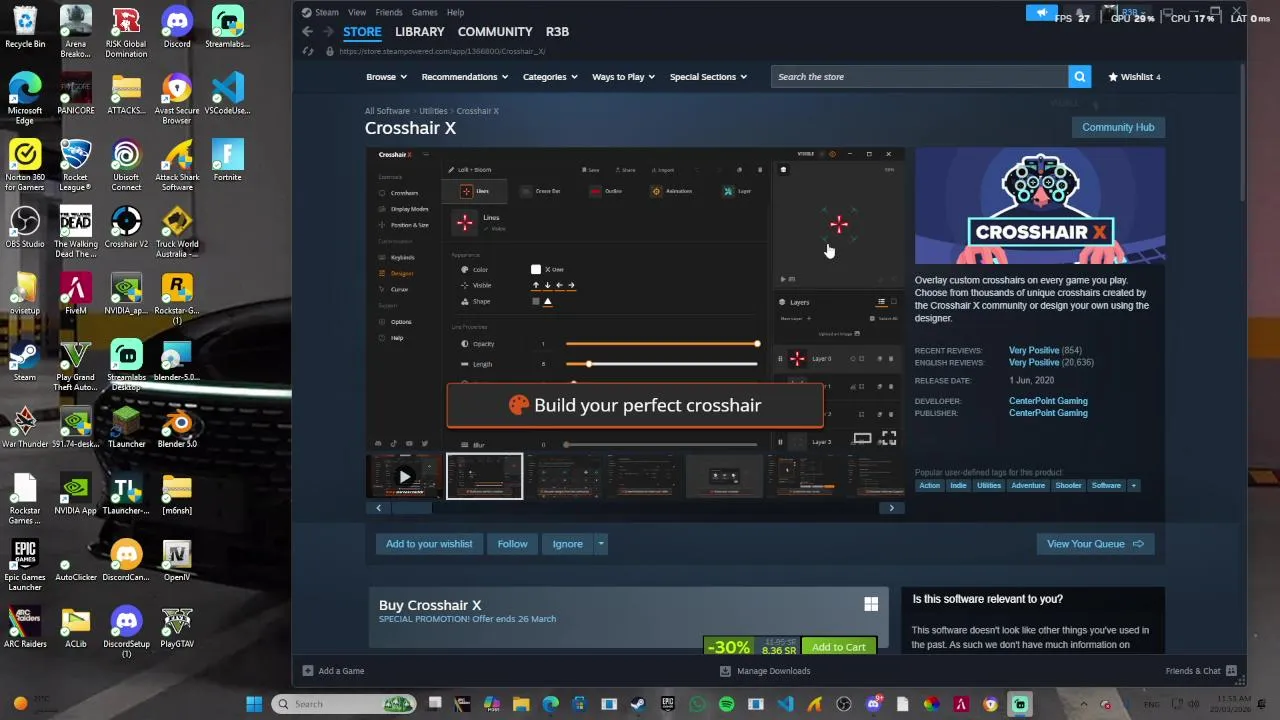1280x720 pixels.
Task: Open ARC Raiders desktop shortcut
Action: (x=25, y=628)
